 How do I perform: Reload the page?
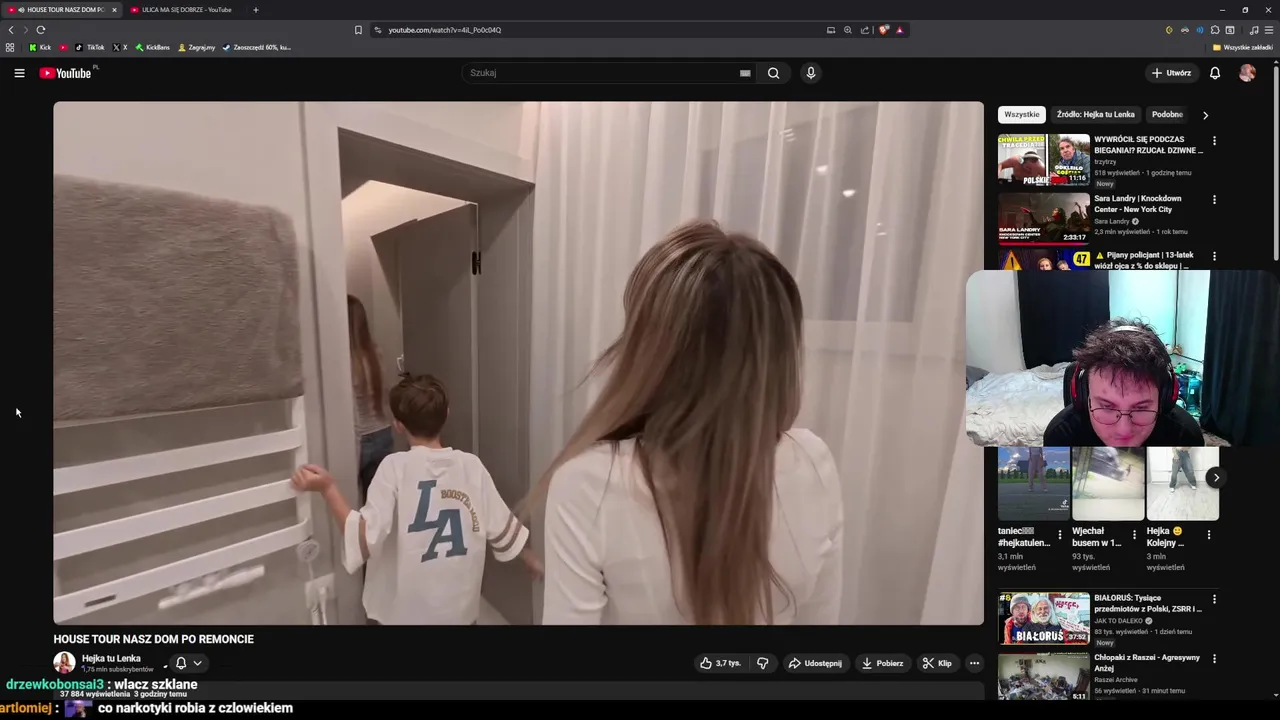point(41,30)
